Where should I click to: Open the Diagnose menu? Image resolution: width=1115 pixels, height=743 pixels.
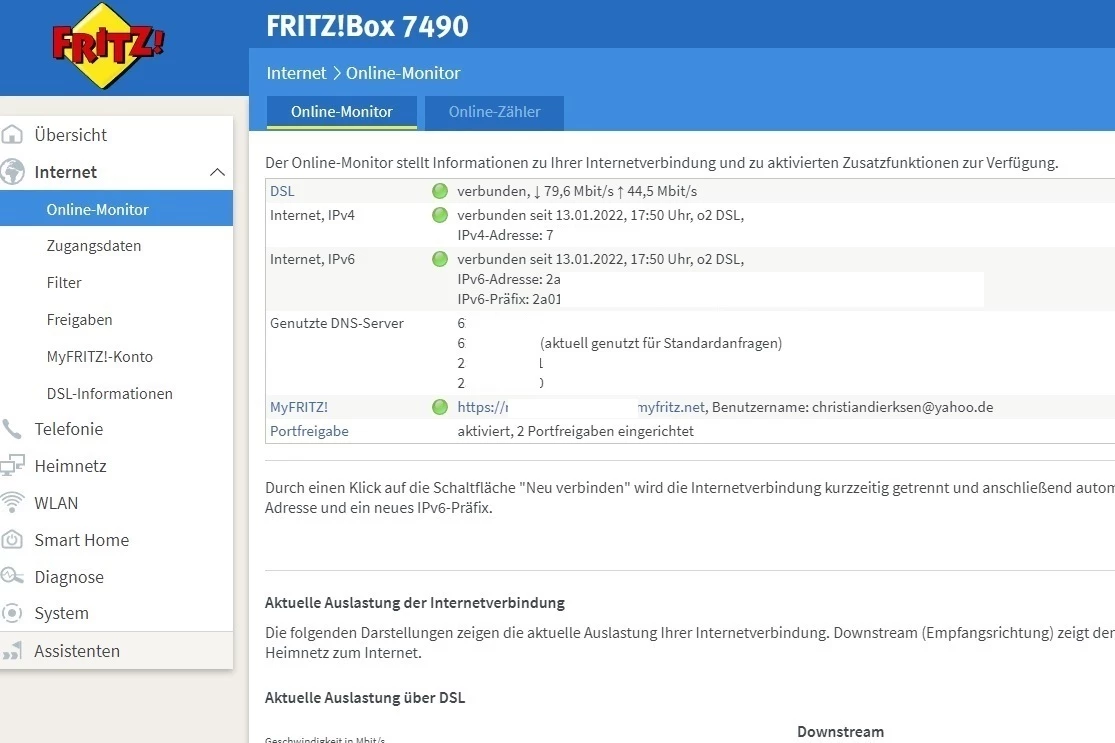tap(69, 577)
